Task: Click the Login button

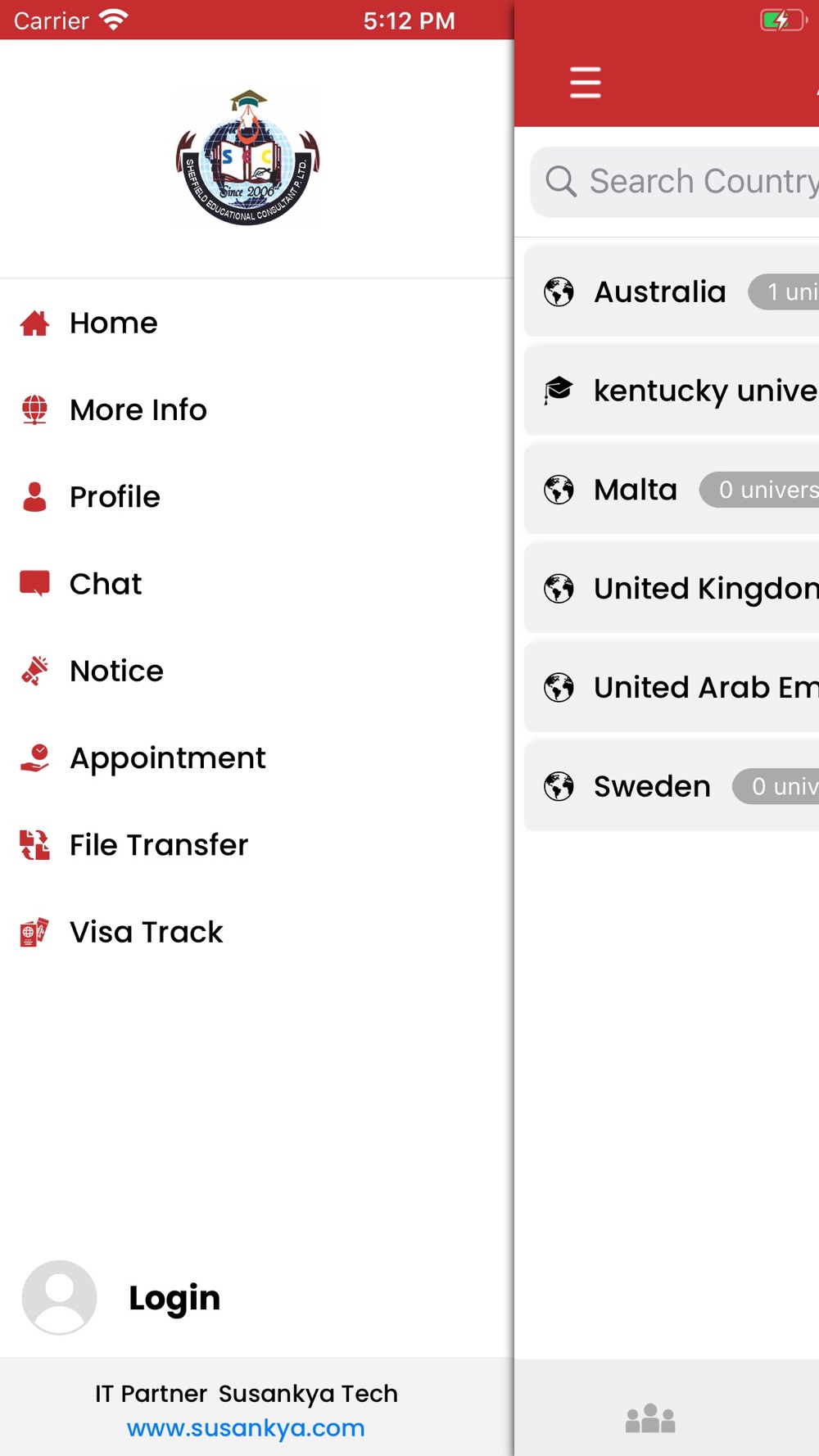Action: [x=174, y=1298]
